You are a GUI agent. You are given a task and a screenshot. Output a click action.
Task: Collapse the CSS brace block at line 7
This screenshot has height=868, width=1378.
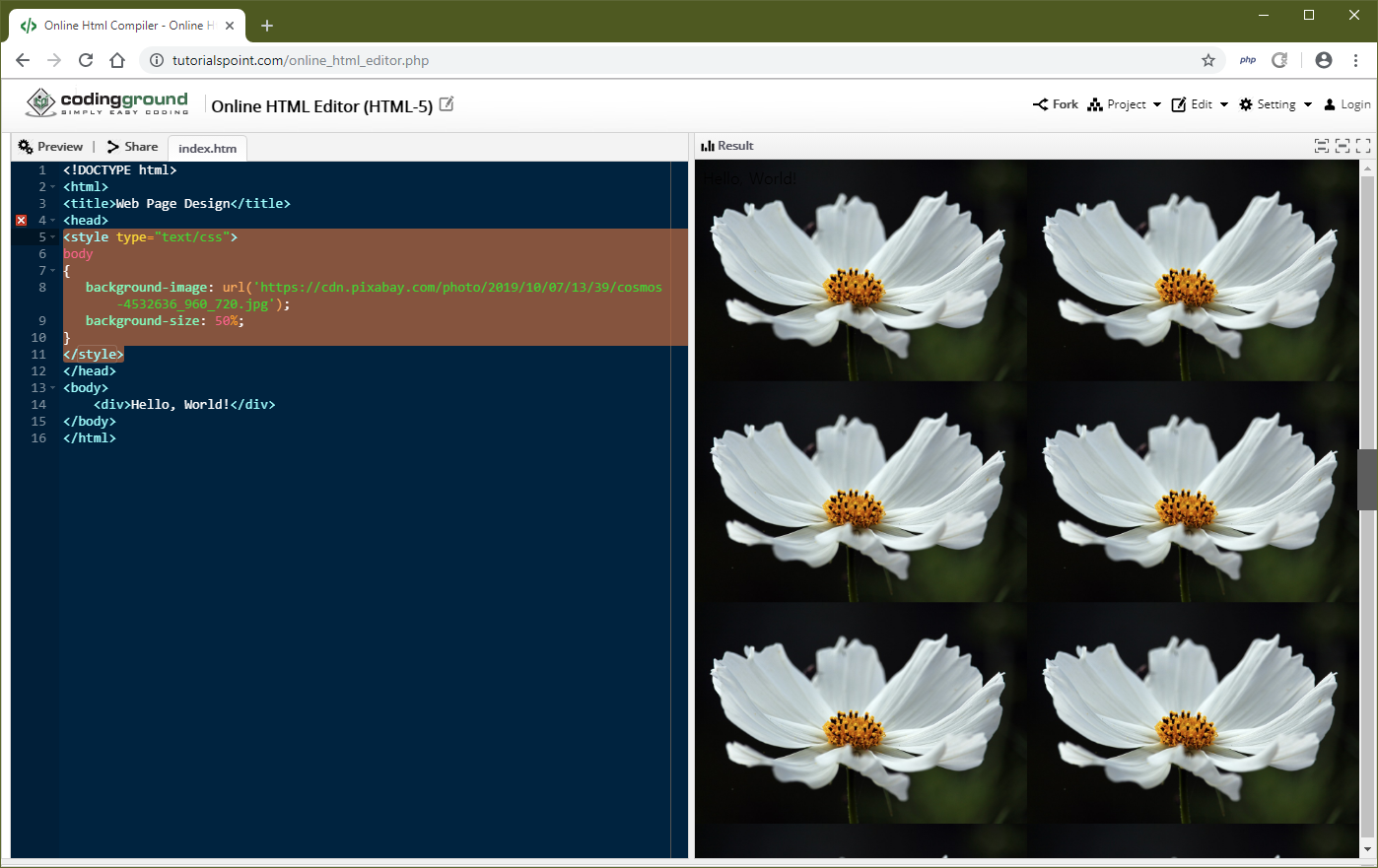click(53, 271)
